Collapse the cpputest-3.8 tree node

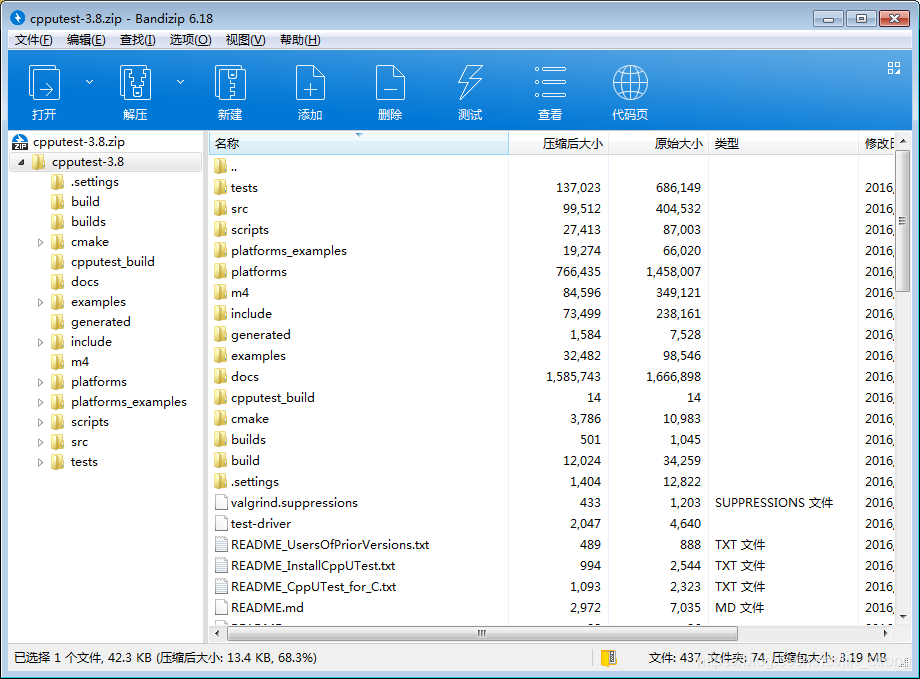(x=21, y=162)
